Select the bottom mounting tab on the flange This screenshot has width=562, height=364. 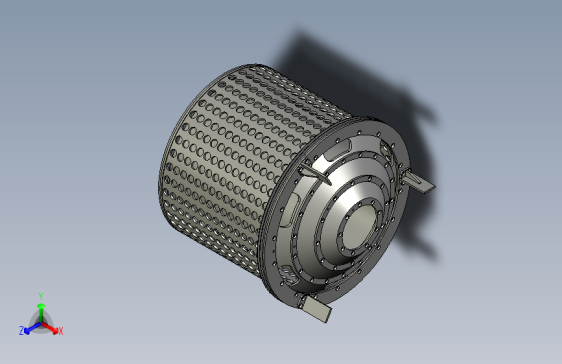(x=316, y=309)
